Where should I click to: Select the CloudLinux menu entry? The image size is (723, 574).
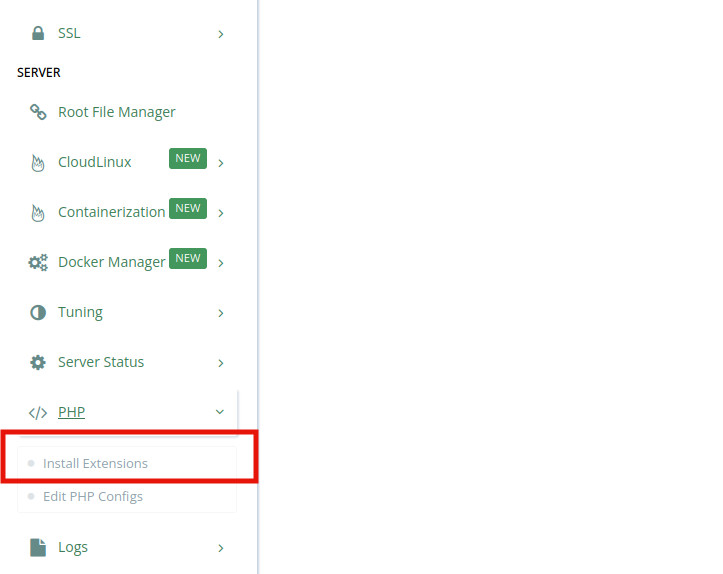(95, 162)
